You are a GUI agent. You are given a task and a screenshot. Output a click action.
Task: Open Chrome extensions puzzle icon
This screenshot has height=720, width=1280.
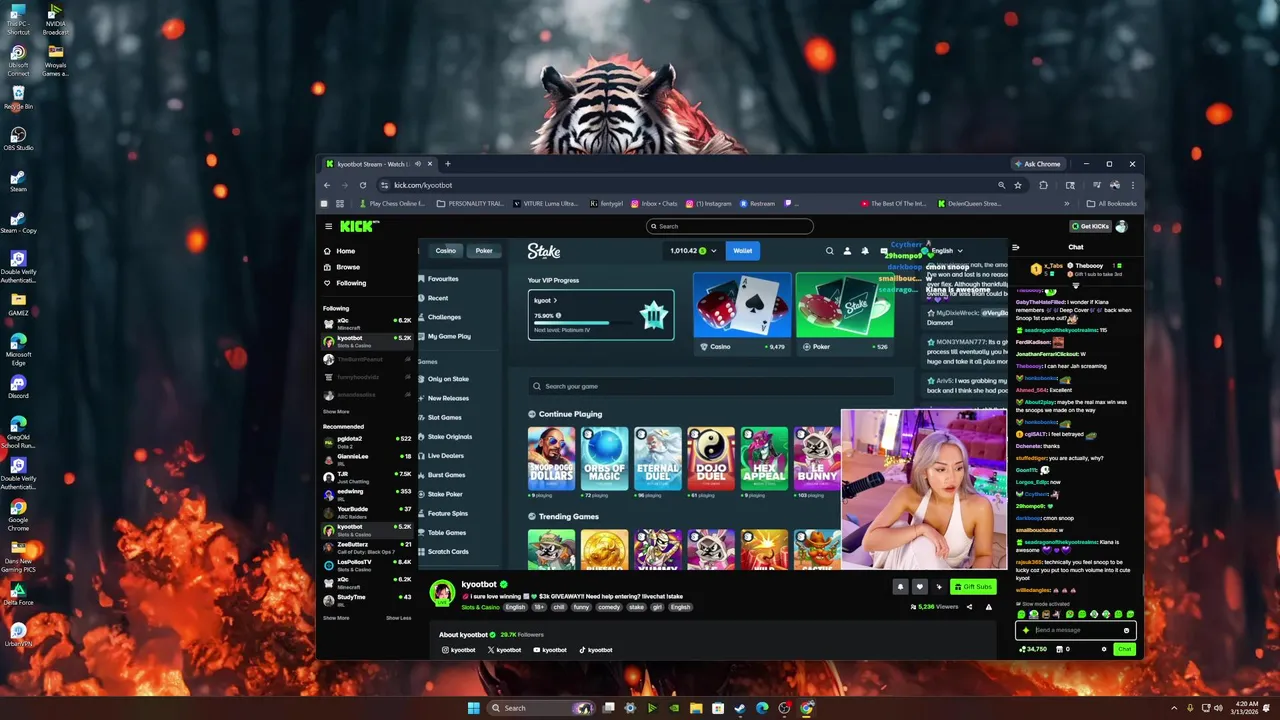pyautogui.click(x=1043, y=185)
